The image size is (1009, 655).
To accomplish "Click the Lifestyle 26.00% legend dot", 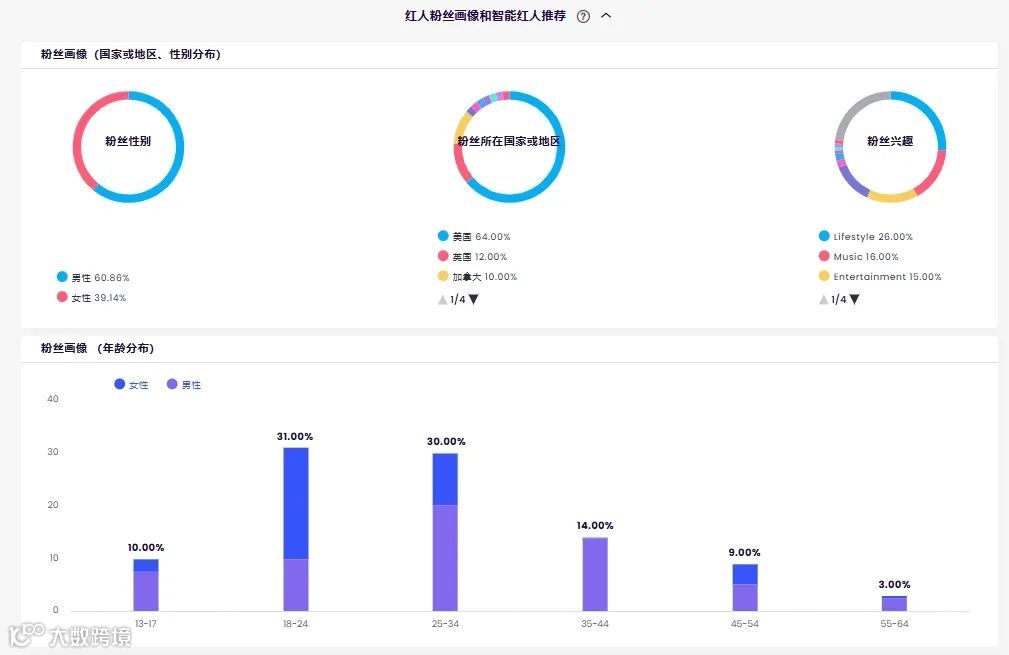I will pos(824,236).
